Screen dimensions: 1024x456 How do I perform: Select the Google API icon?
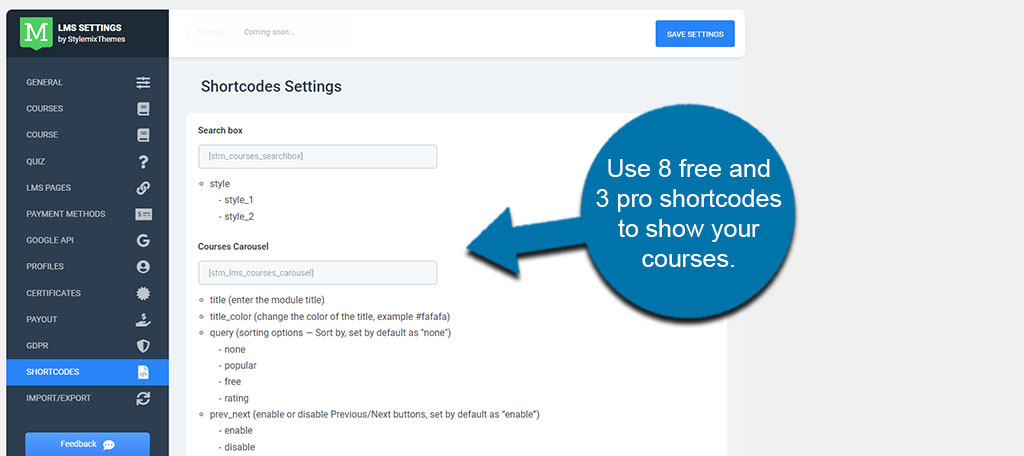[x=143, y=240]
